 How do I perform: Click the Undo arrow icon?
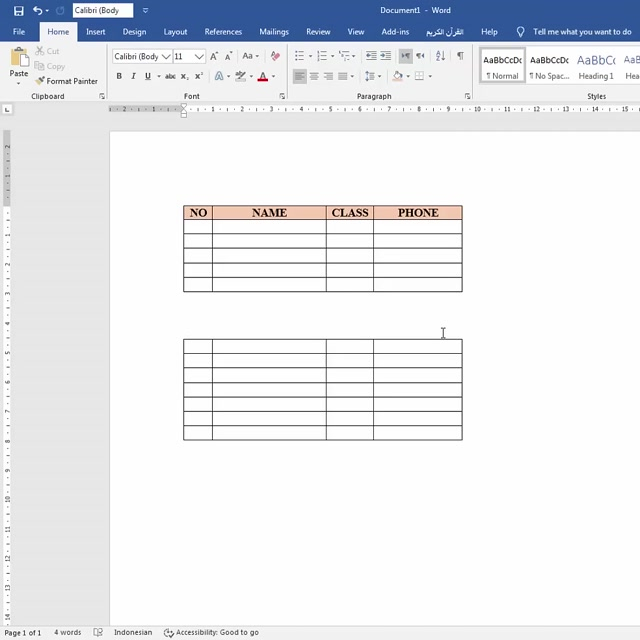click(x=37, y=10)
